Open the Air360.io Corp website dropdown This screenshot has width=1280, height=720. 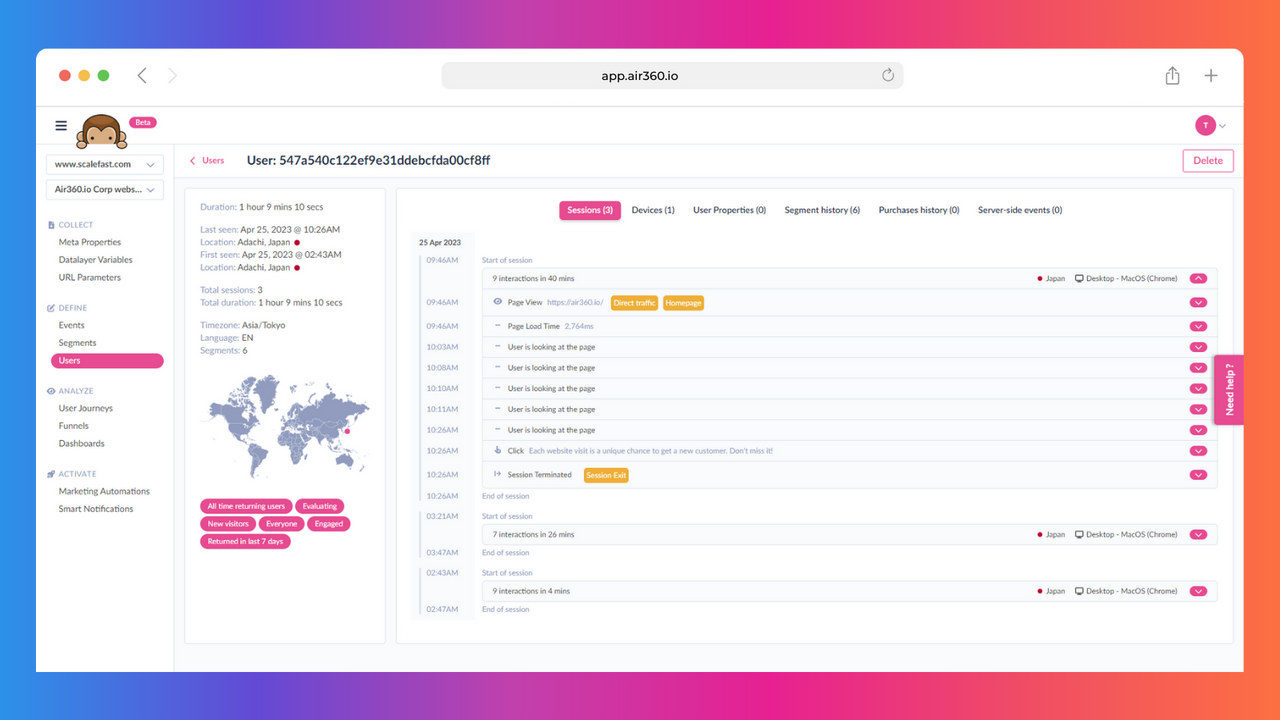(105, 189)
